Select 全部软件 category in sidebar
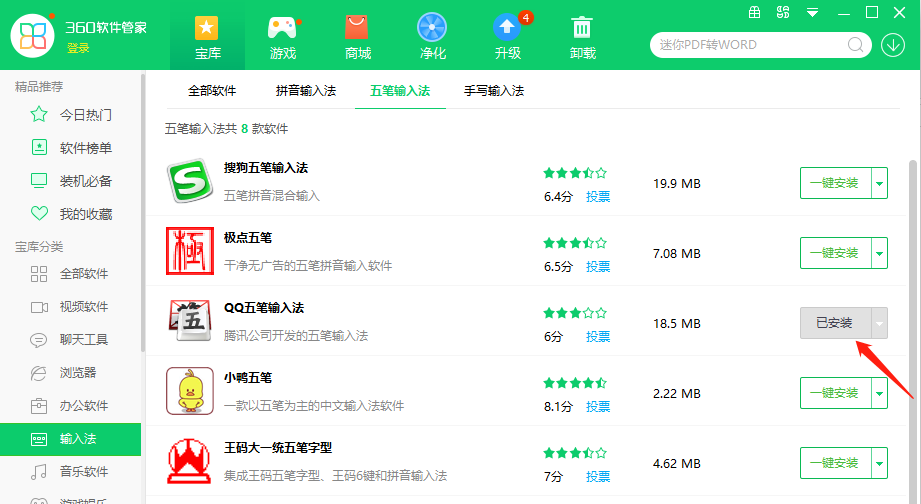921x504 pixels. coord(70,274)
